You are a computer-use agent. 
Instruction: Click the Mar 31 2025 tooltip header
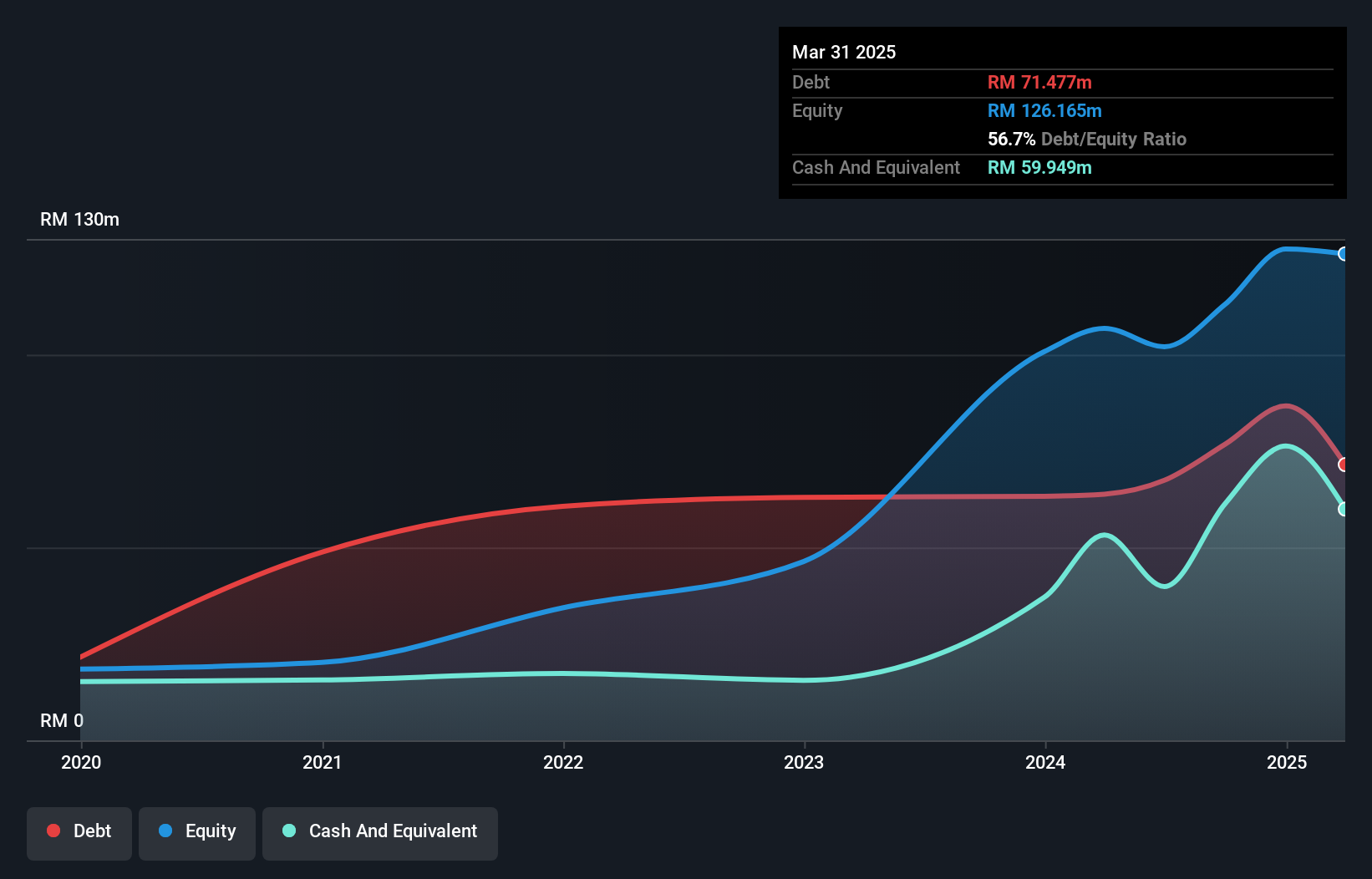(x=843, y=52)
